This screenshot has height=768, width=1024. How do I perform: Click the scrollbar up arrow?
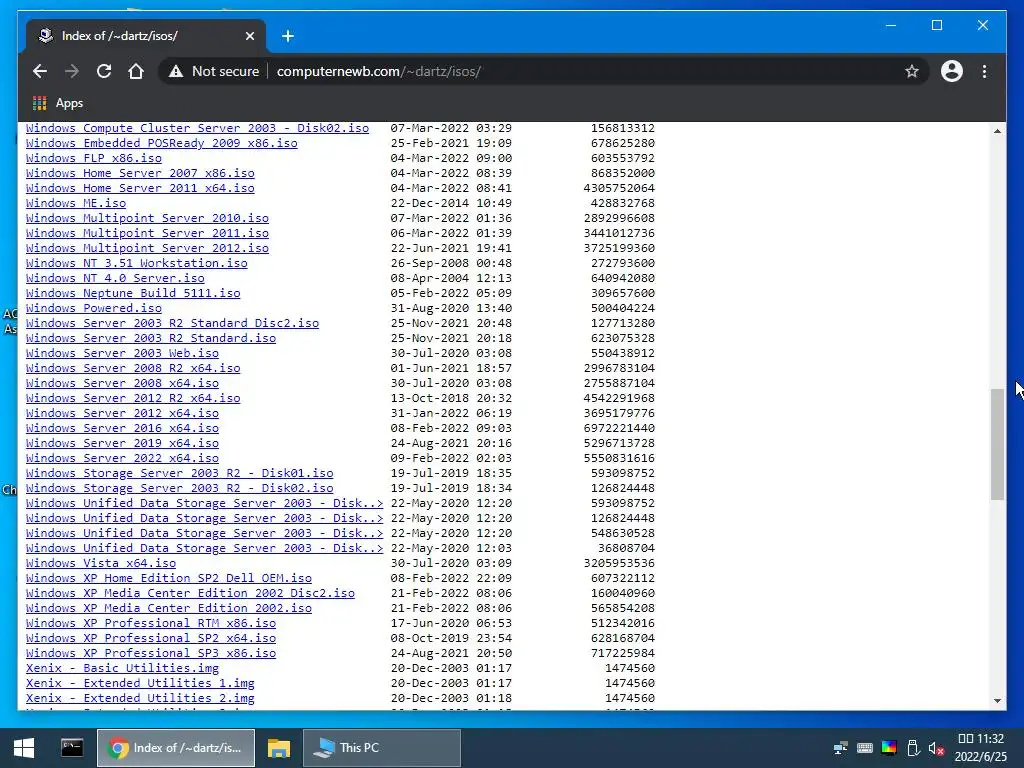(997, 131)
